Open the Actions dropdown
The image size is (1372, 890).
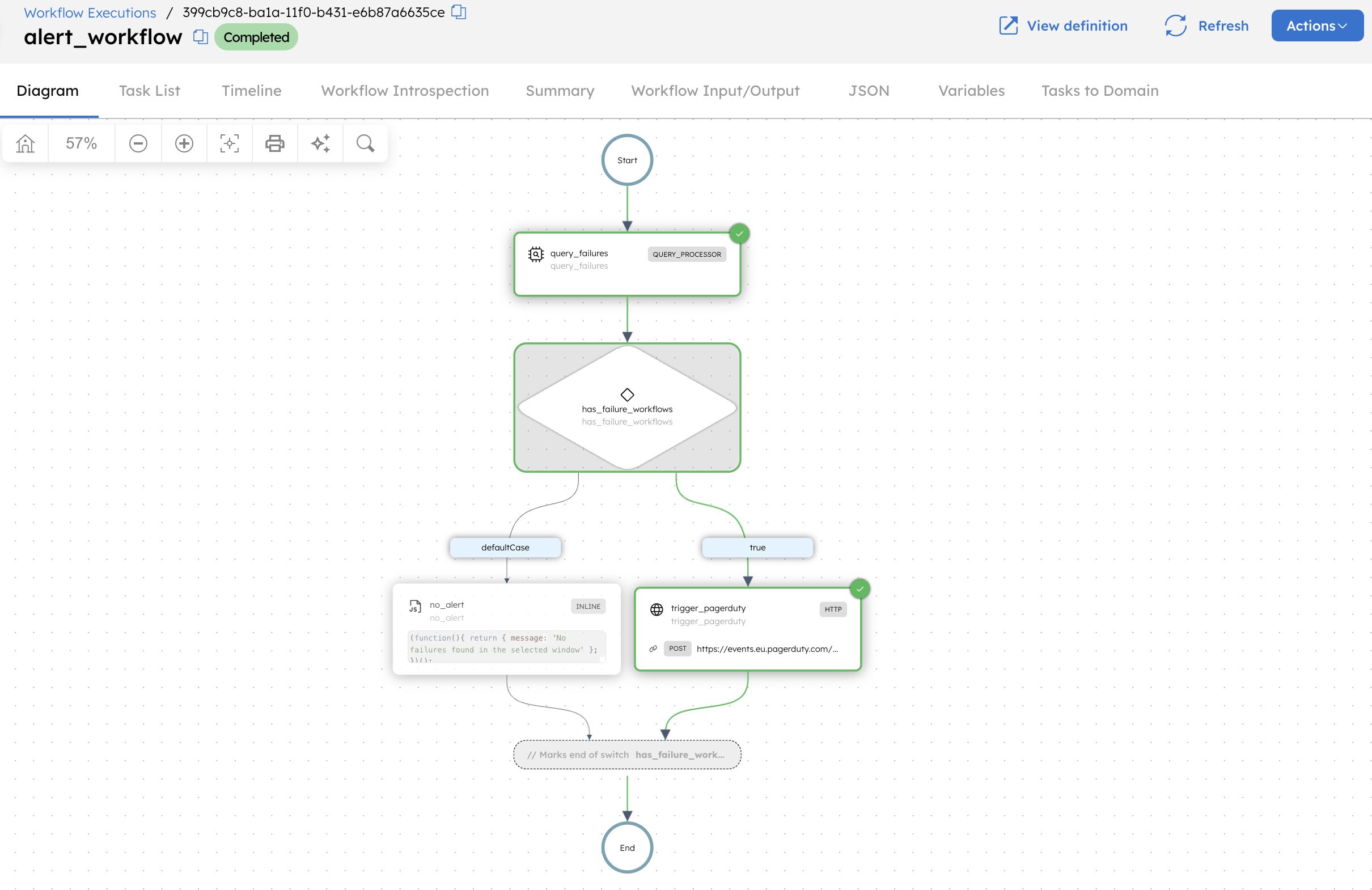click(1316, 26)
